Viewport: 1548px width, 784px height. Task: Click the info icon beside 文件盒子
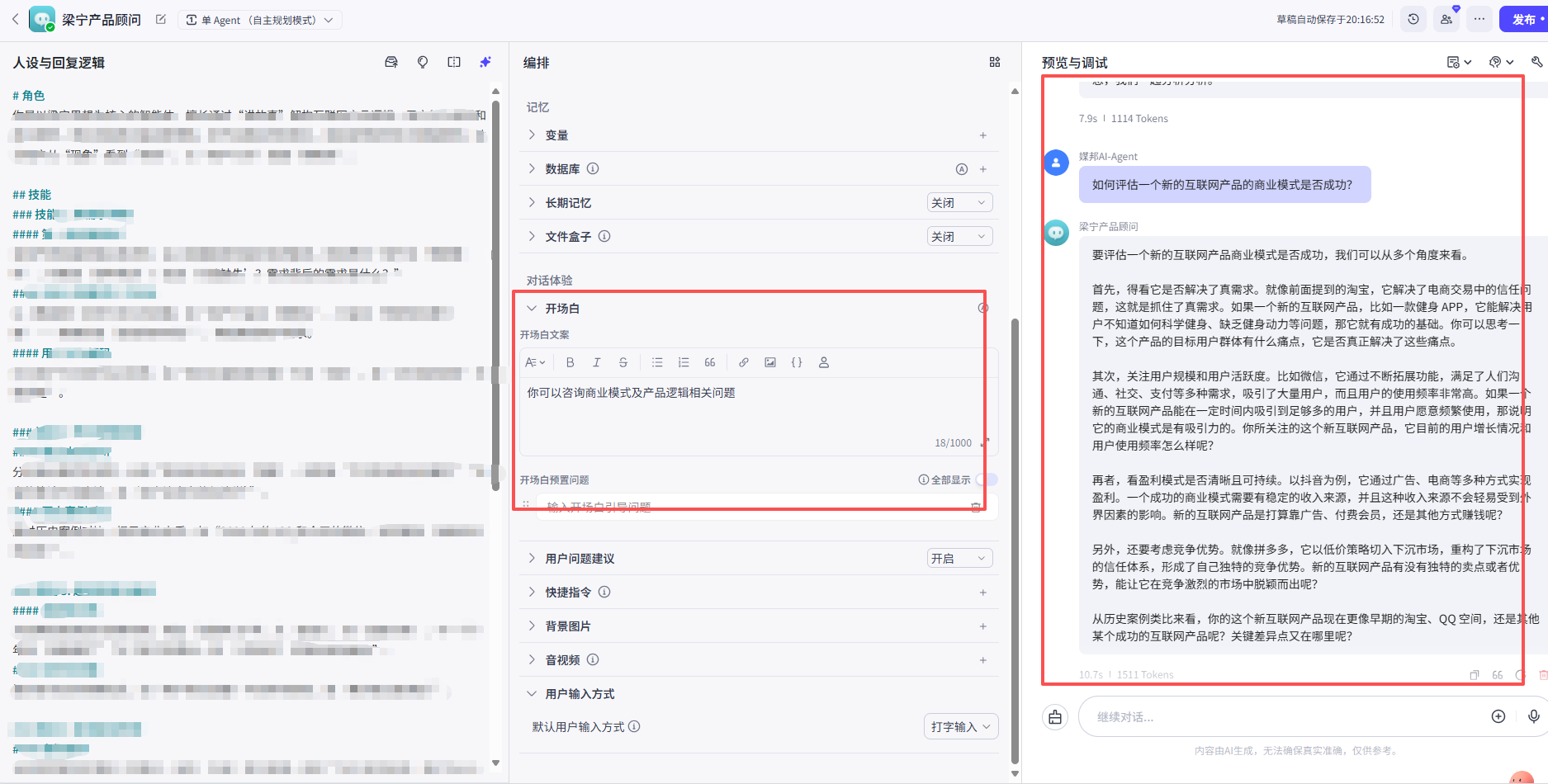604,236
